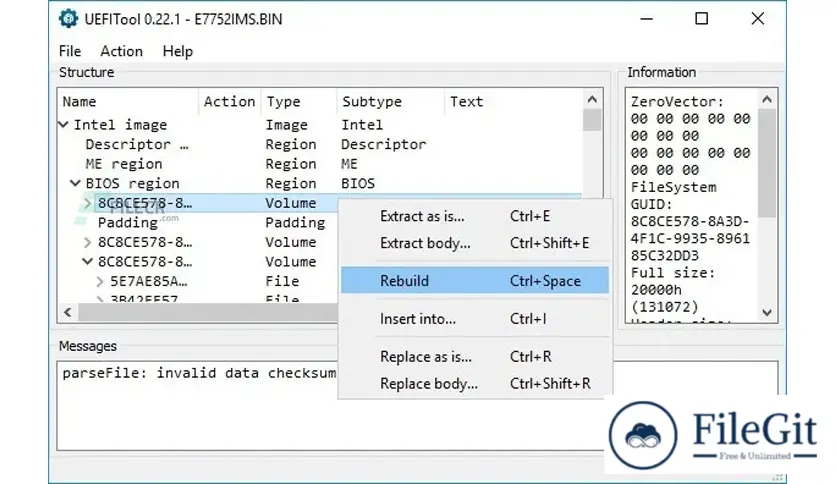The height and width of the screenshot is (484, 836).
Task: Expand the 5E7AE85A file node
Action: pyautogui.click(x=100, y=281)
